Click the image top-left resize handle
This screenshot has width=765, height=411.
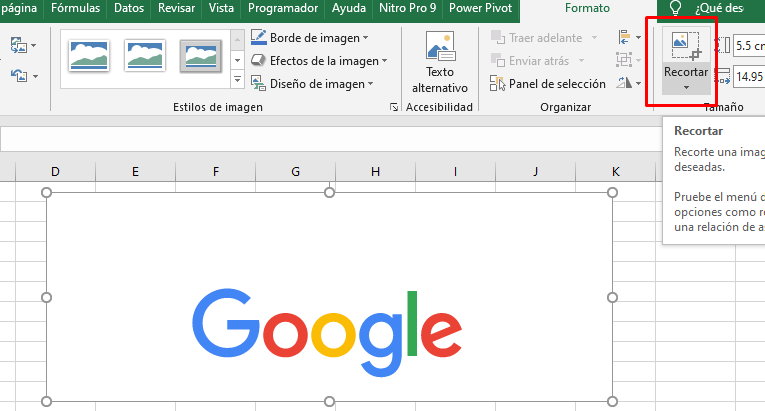pyautogui.click(x=46, y=193)
